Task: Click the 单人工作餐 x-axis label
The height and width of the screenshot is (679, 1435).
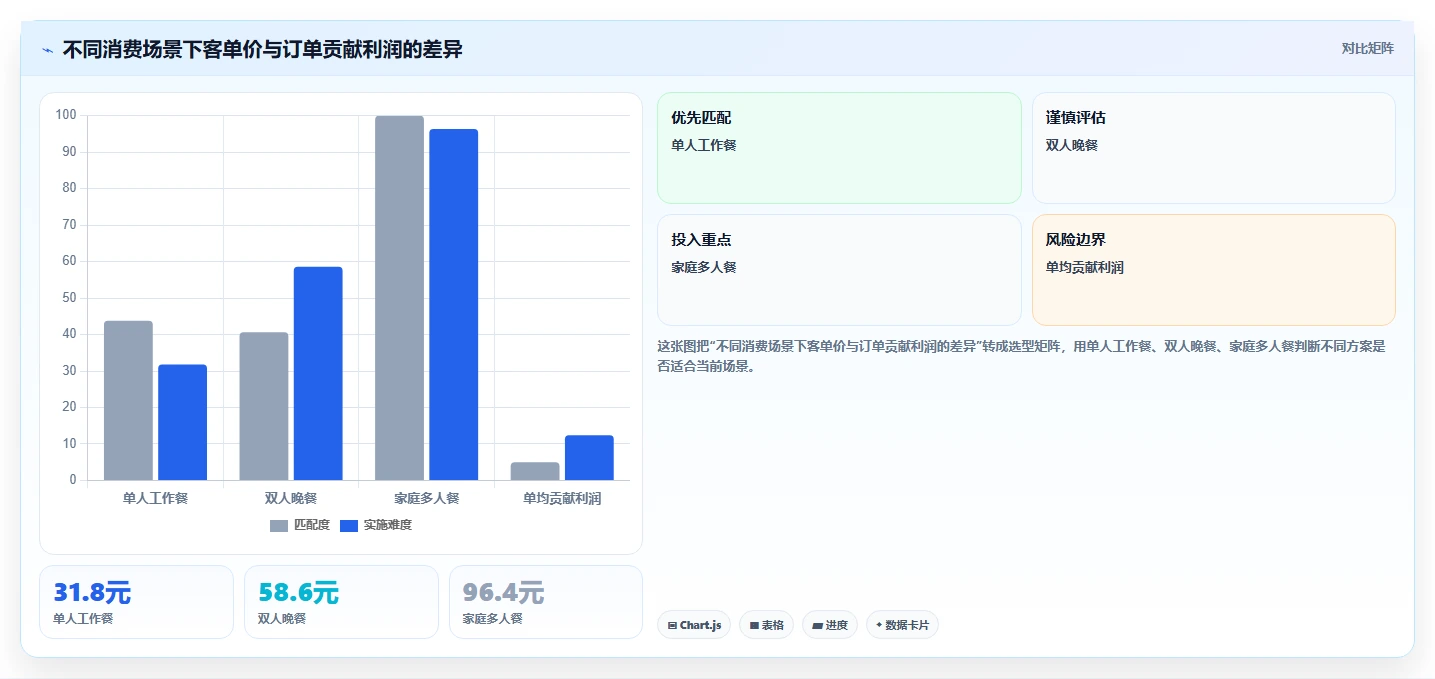Action: [155, 498]
